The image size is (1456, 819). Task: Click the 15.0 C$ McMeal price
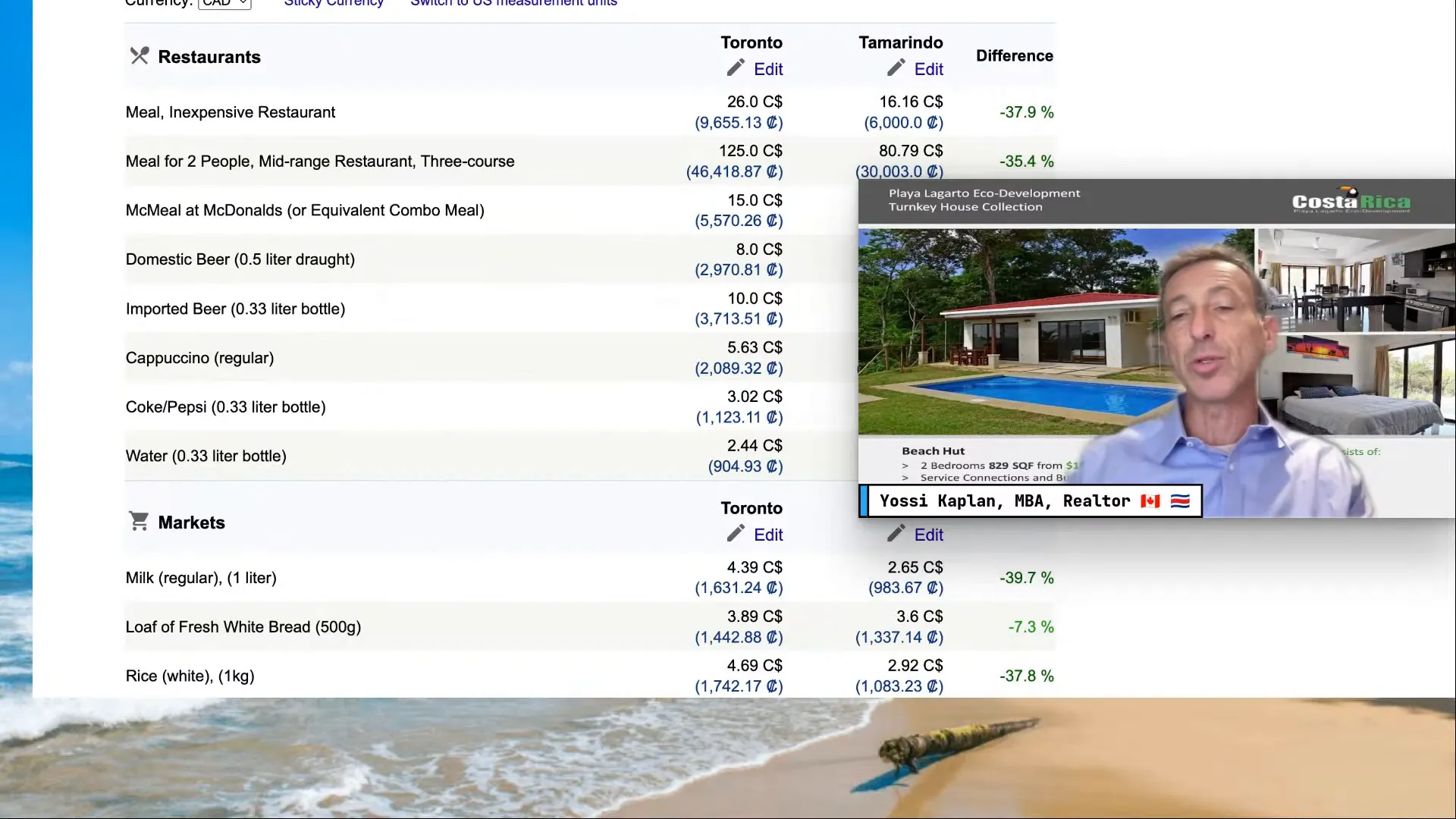755,200
